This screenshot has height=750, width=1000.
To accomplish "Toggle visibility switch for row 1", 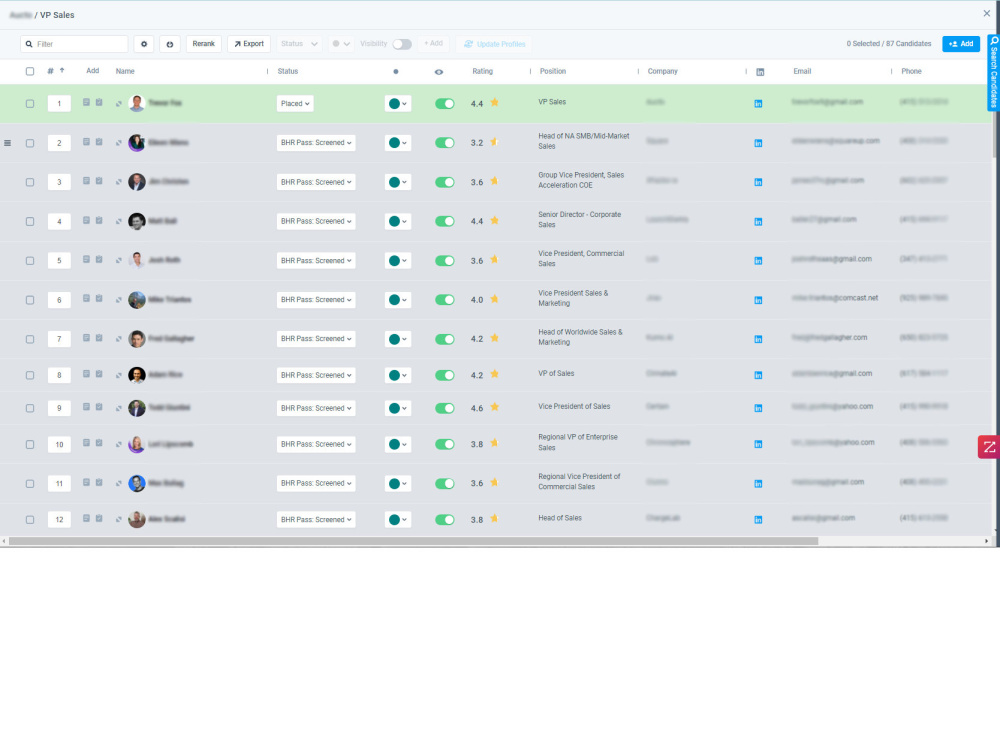I will (x=445, y=103).
